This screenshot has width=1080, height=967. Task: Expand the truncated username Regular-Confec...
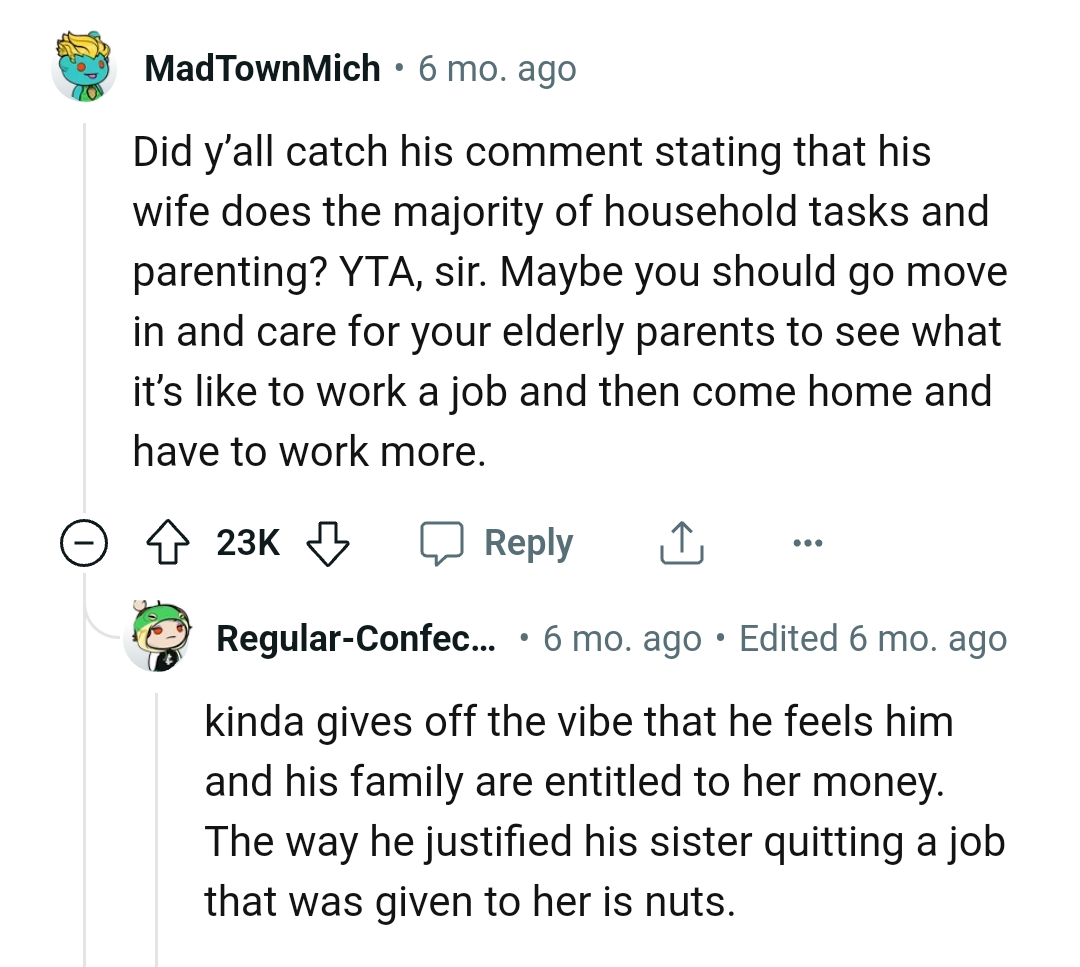coord(355,637)
